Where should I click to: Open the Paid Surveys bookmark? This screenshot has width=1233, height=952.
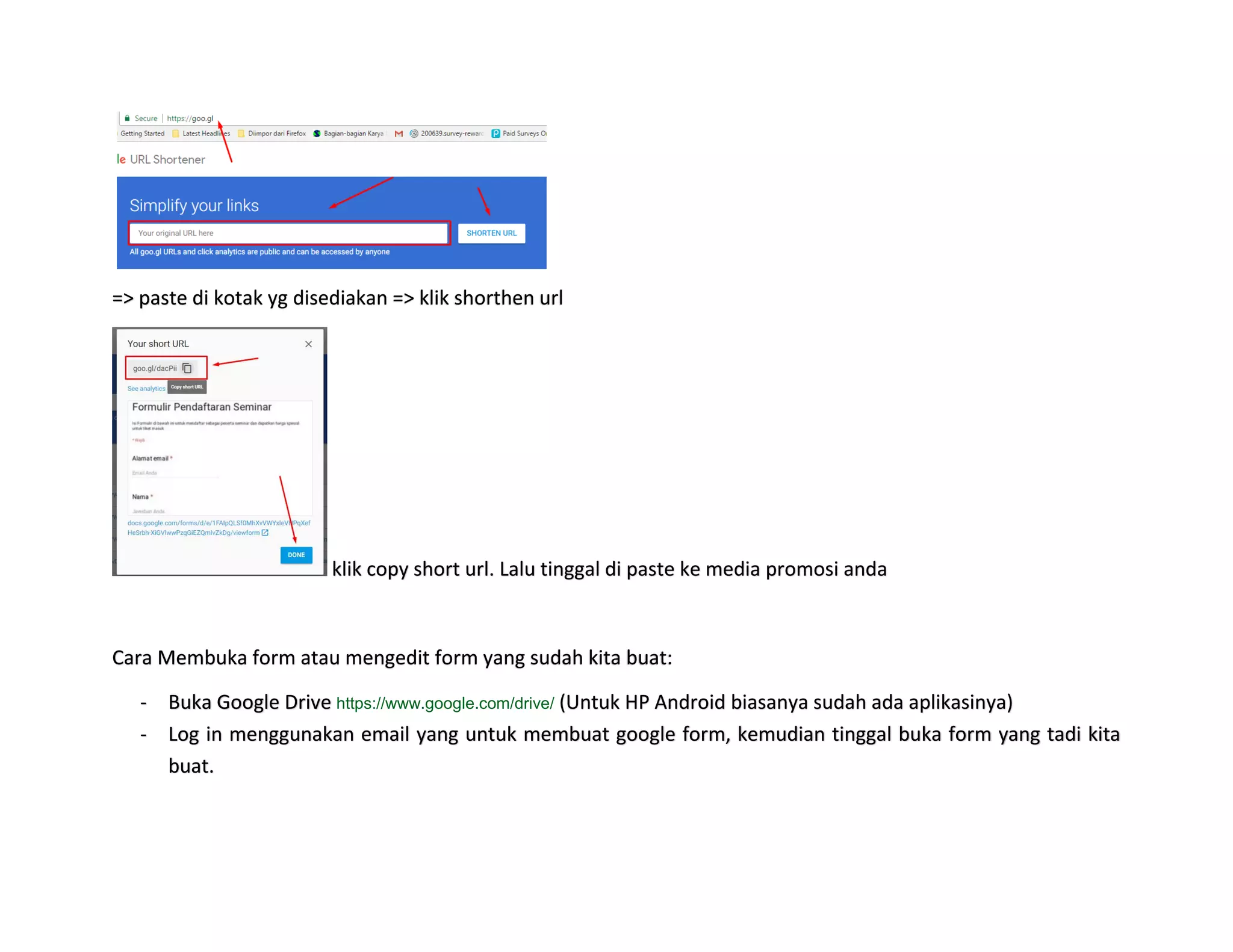(x=518, y=134)
